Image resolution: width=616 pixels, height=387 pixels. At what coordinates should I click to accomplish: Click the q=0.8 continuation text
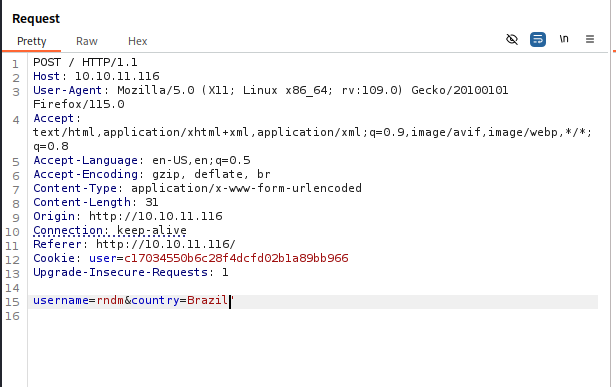click(x=51, y=146)
